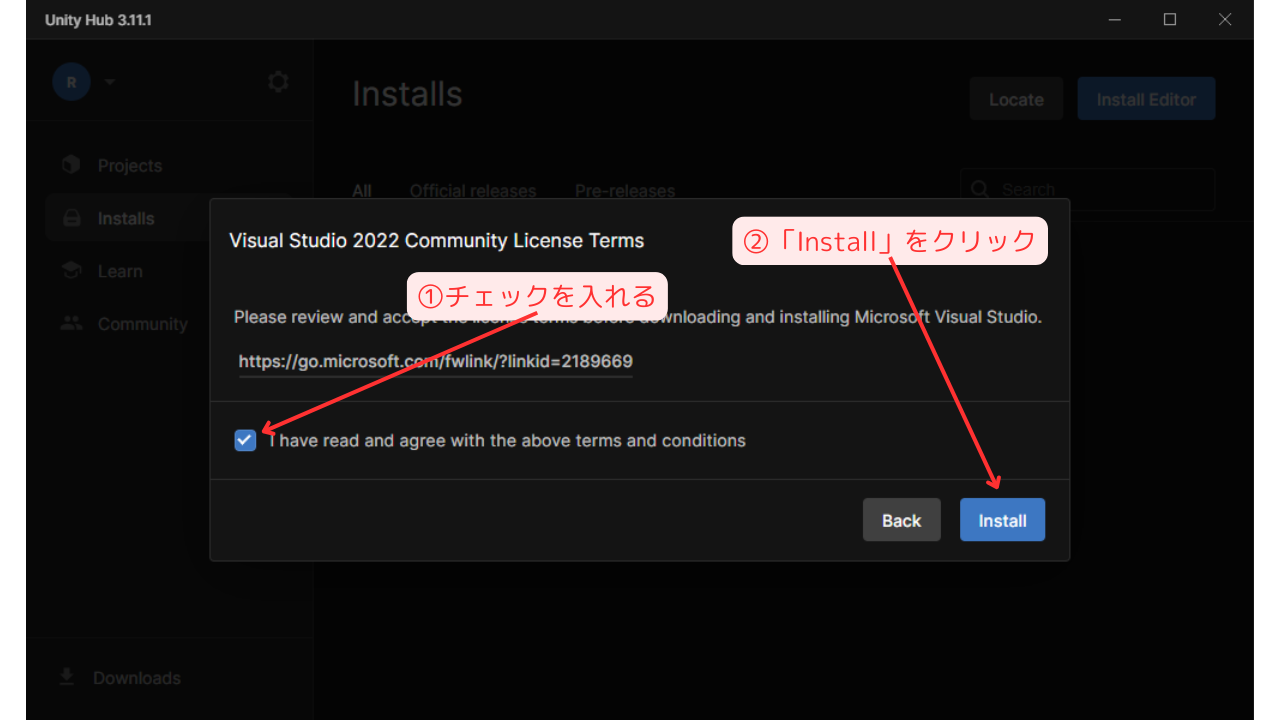The image size is (1280, 720).
Task: Open the Microsoft license terms link
Action: point(437,361)
